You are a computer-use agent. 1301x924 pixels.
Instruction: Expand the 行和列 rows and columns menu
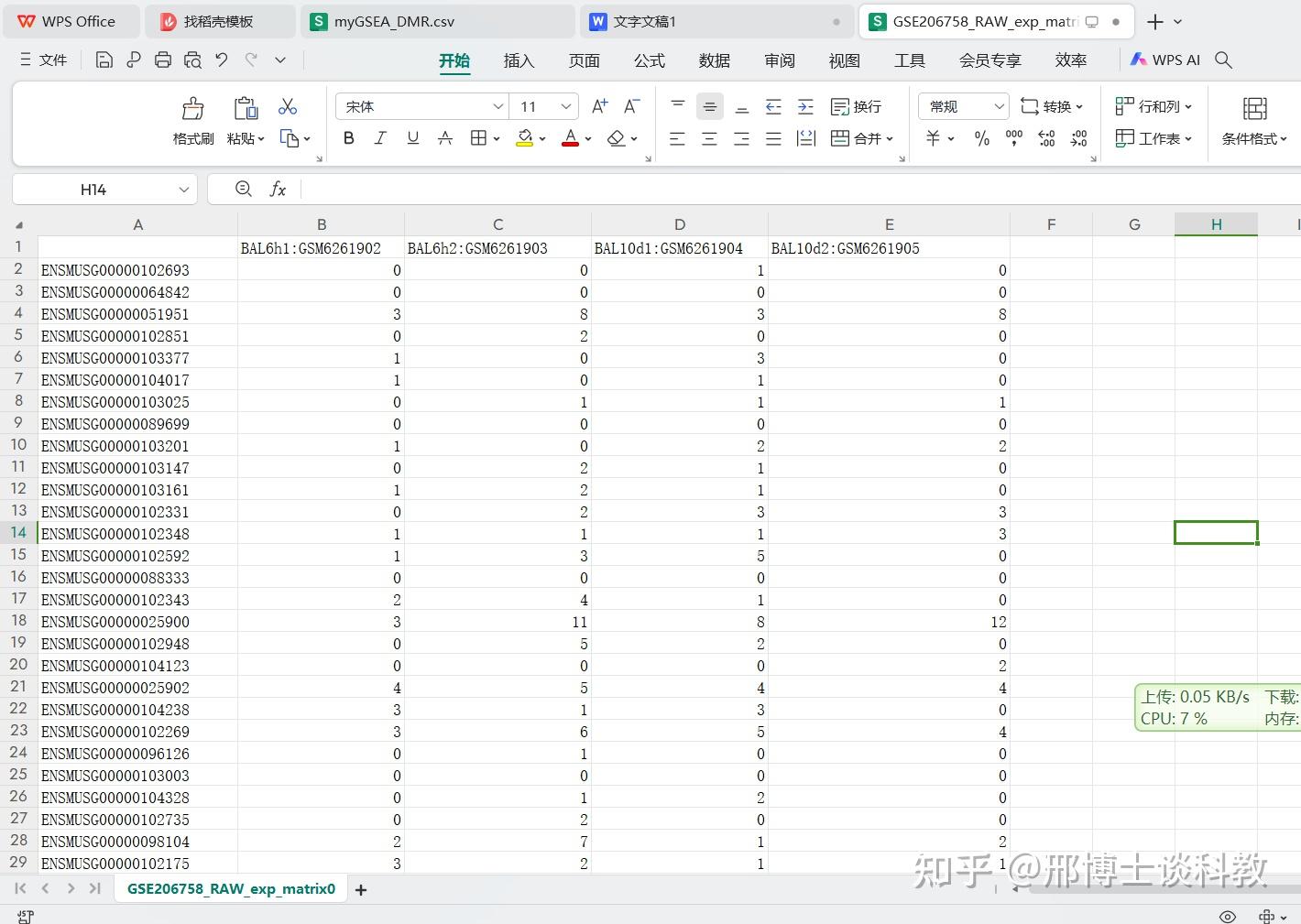point(1153,105)
